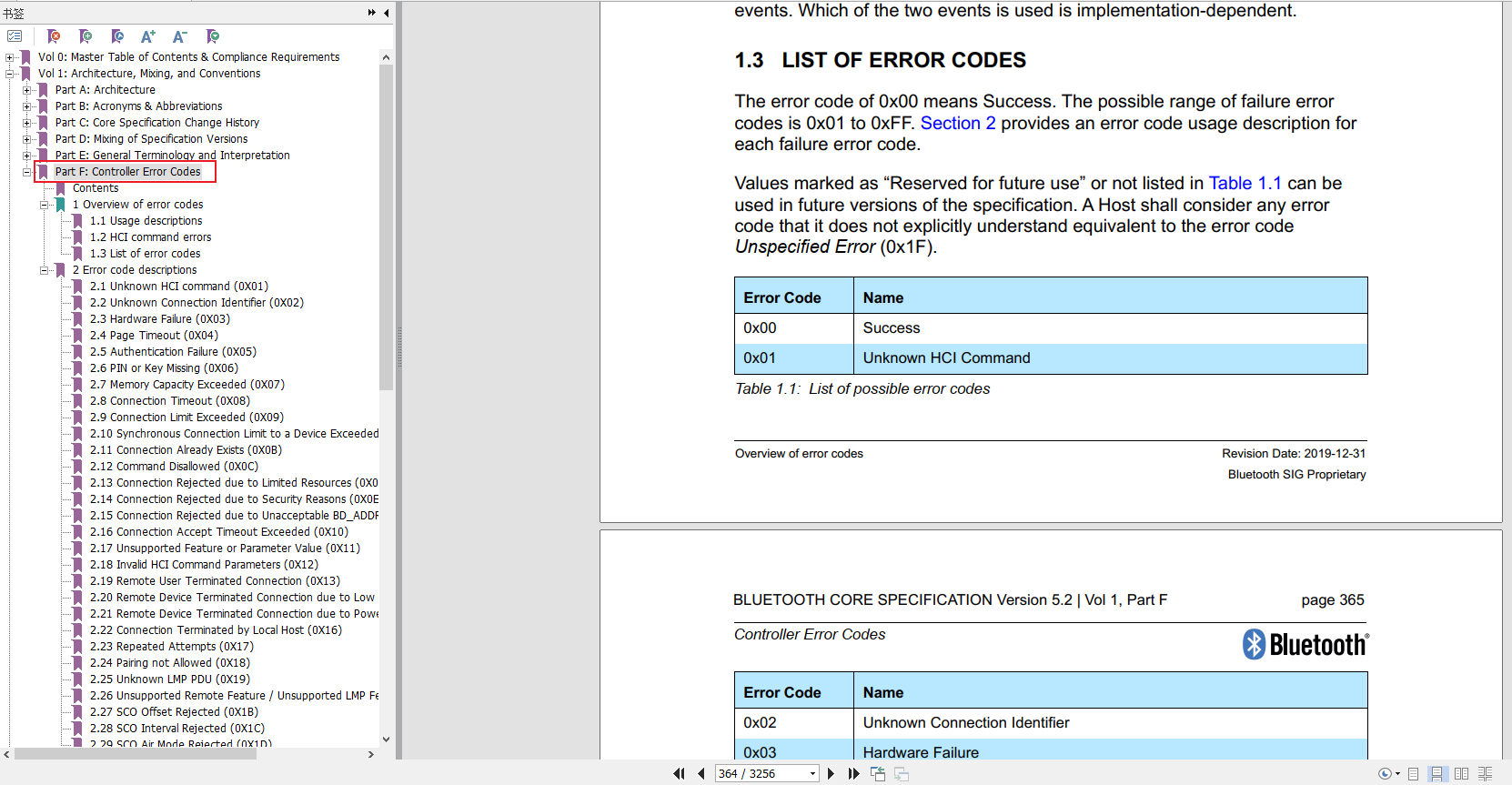Open 2.8 Connection Timeout (0X08) bookmark

click(170, 401)
